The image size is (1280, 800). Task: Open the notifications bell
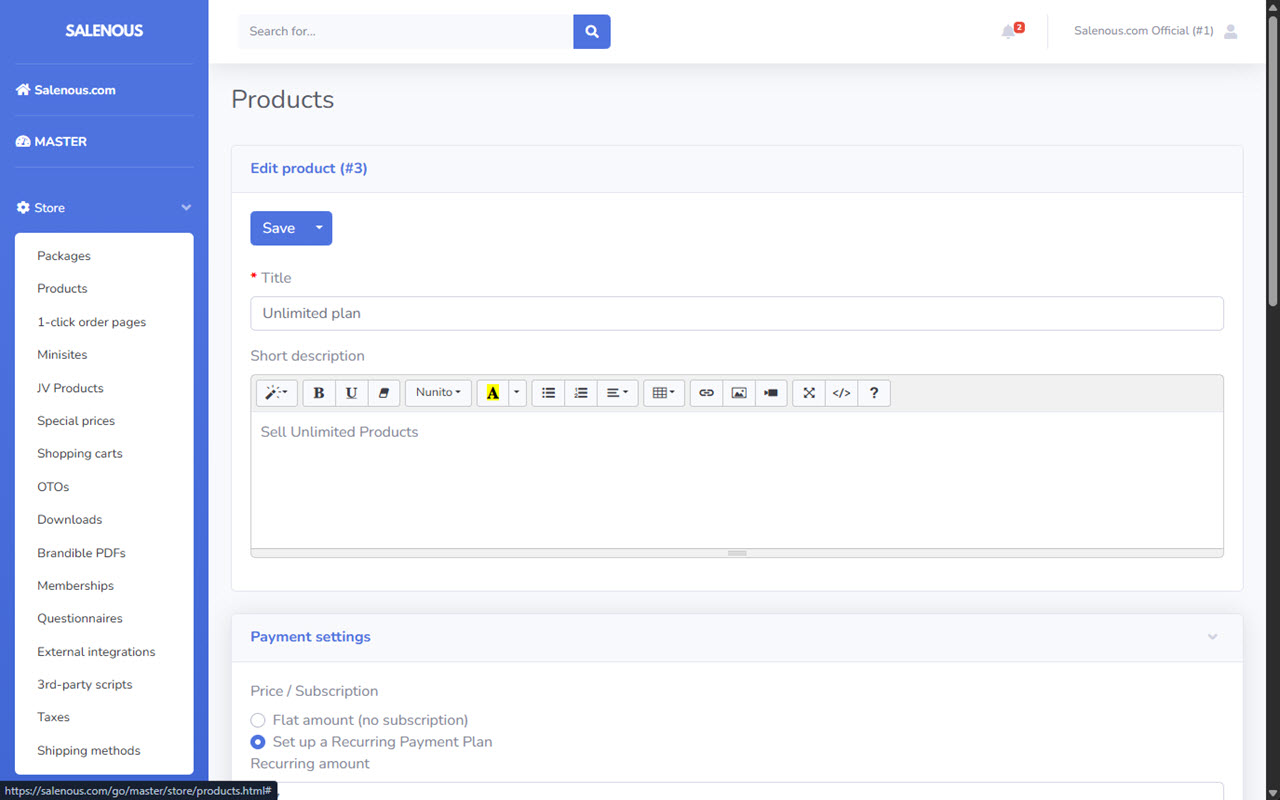1008,32
